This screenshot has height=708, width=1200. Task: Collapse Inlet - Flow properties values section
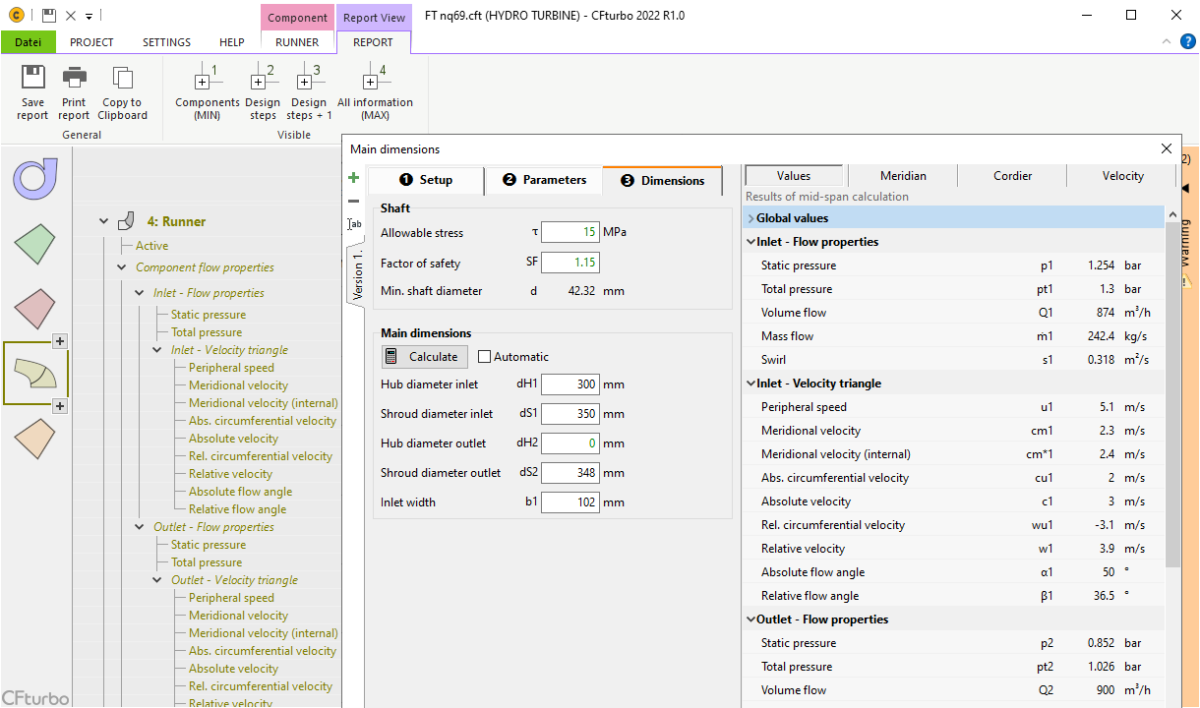click(750, 242)
